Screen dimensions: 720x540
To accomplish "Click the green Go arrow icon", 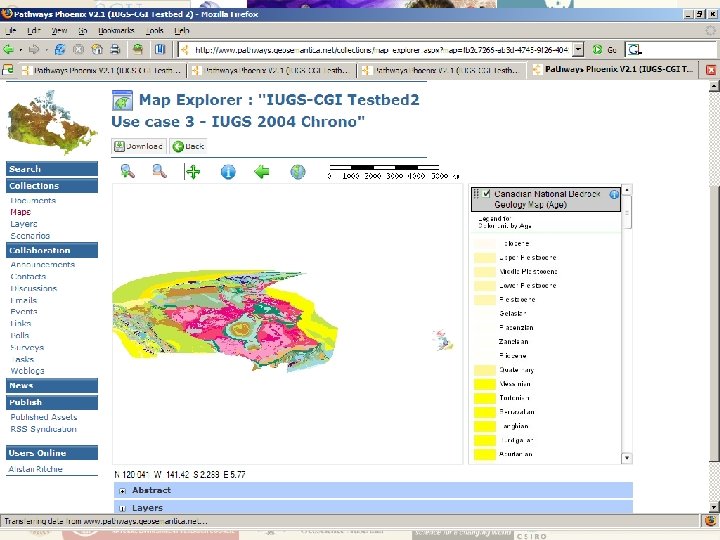I will pos(597,49).
